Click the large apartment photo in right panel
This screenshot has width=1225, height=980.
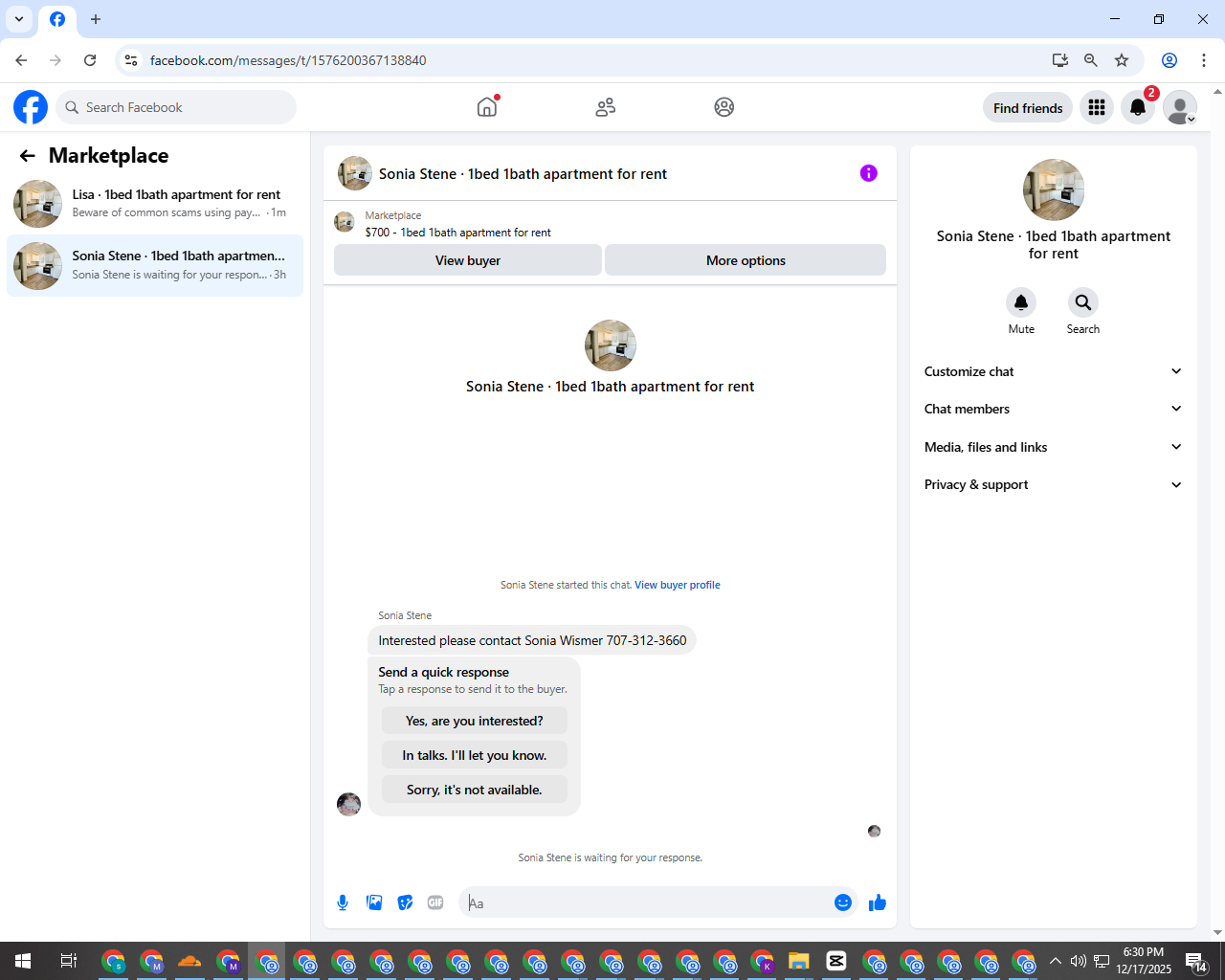1054,190
